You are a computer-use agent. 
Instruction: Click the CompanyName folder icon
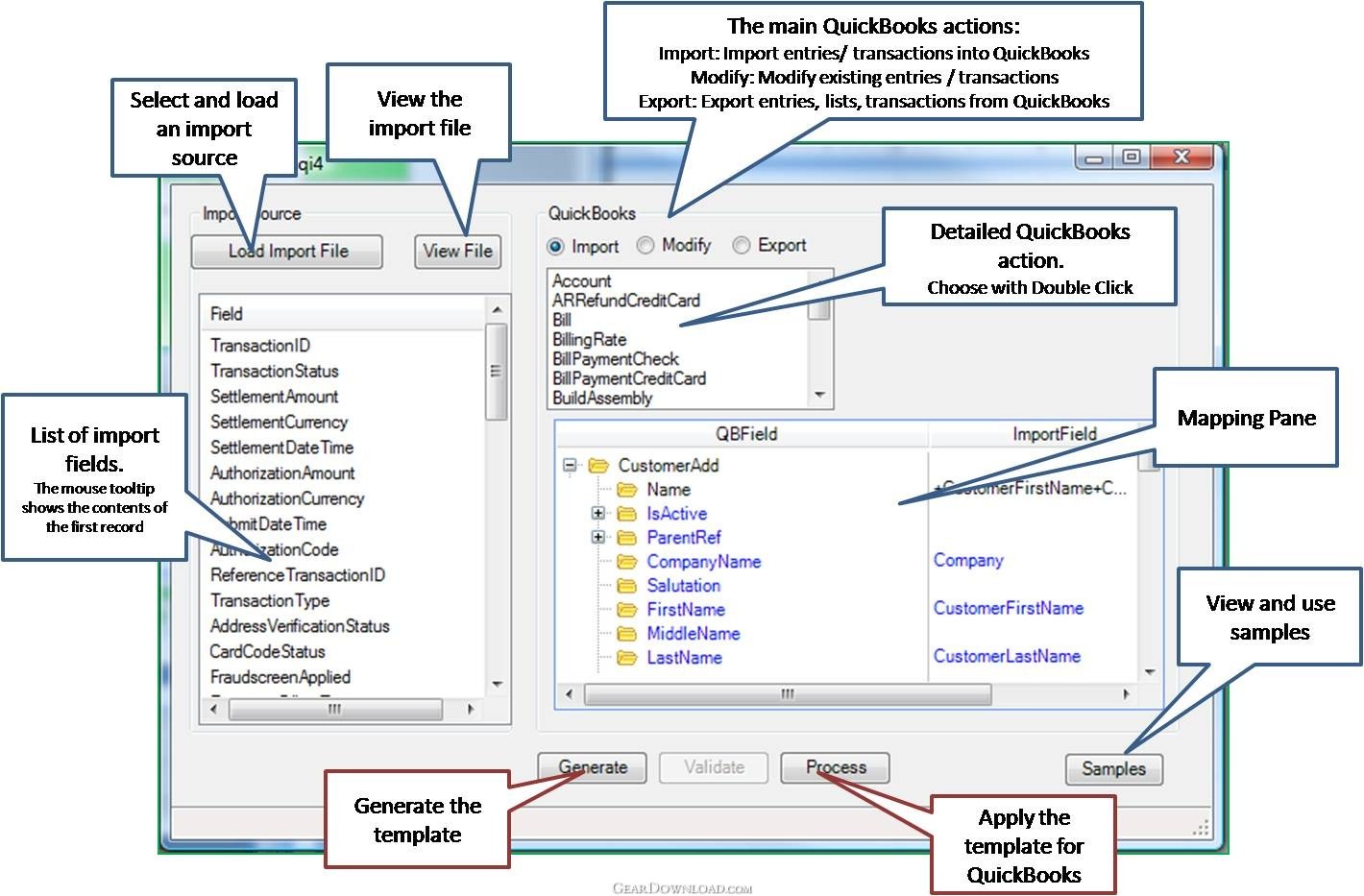tap(627, 562)
